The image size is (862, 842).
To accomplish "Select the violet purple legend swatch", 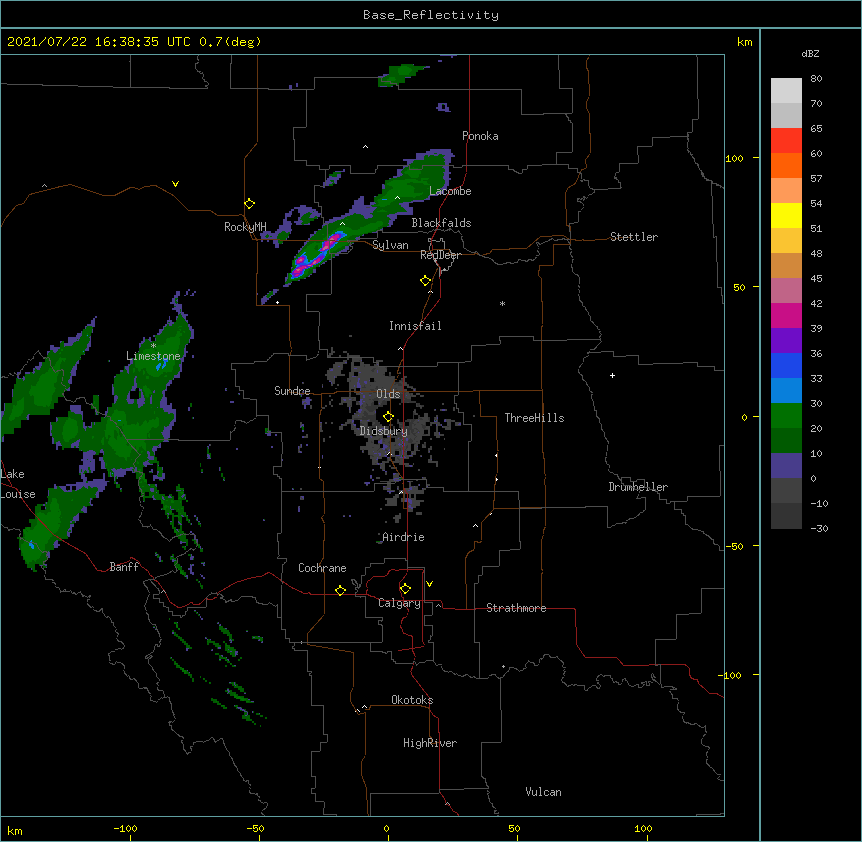I will [x=786, y=341].
